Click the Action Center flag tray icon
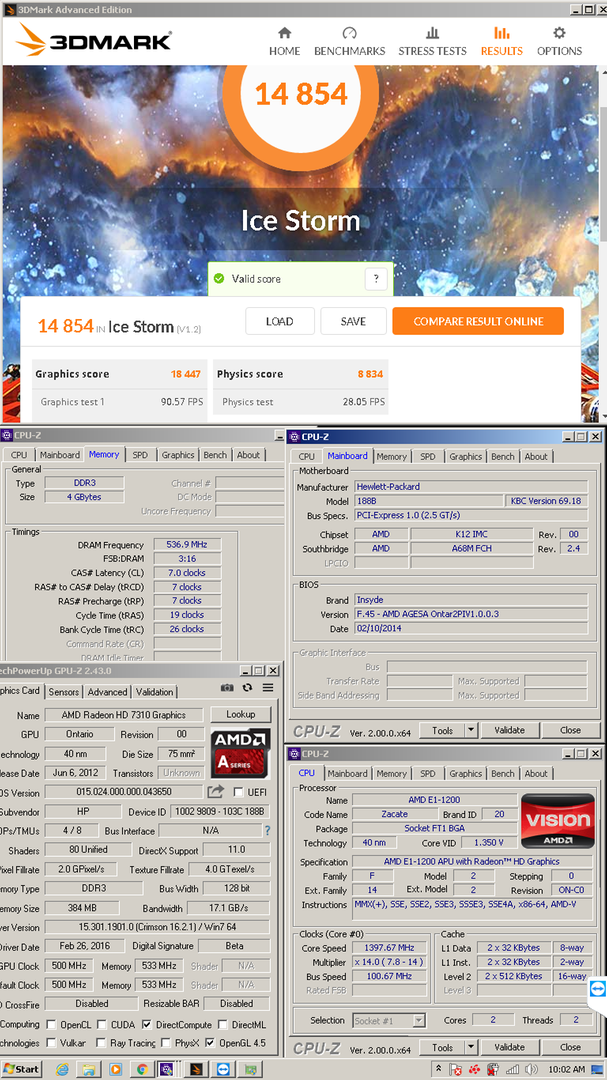607x1080 pixels. click(456, 1069)
